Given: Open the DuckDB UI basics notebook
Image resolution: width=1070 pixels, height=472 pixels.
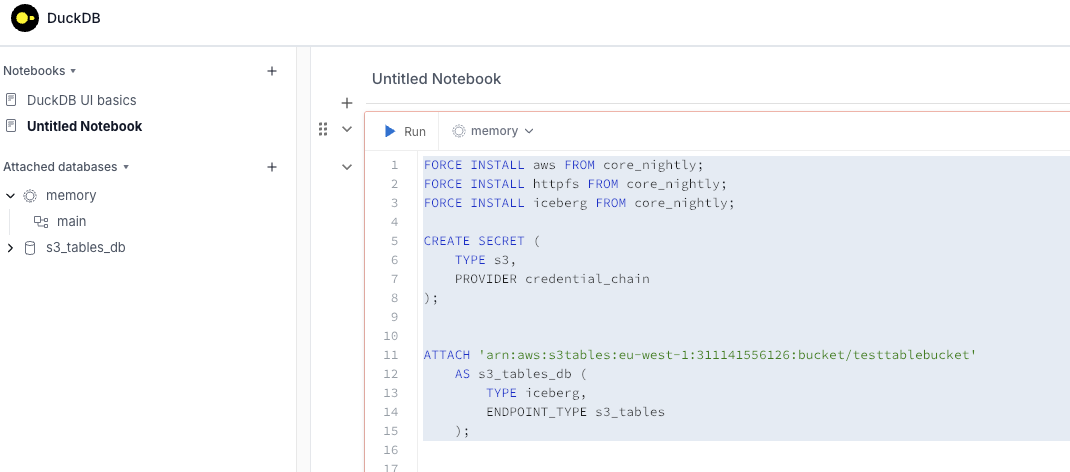Looking at the screenshot, I should 81,100.
